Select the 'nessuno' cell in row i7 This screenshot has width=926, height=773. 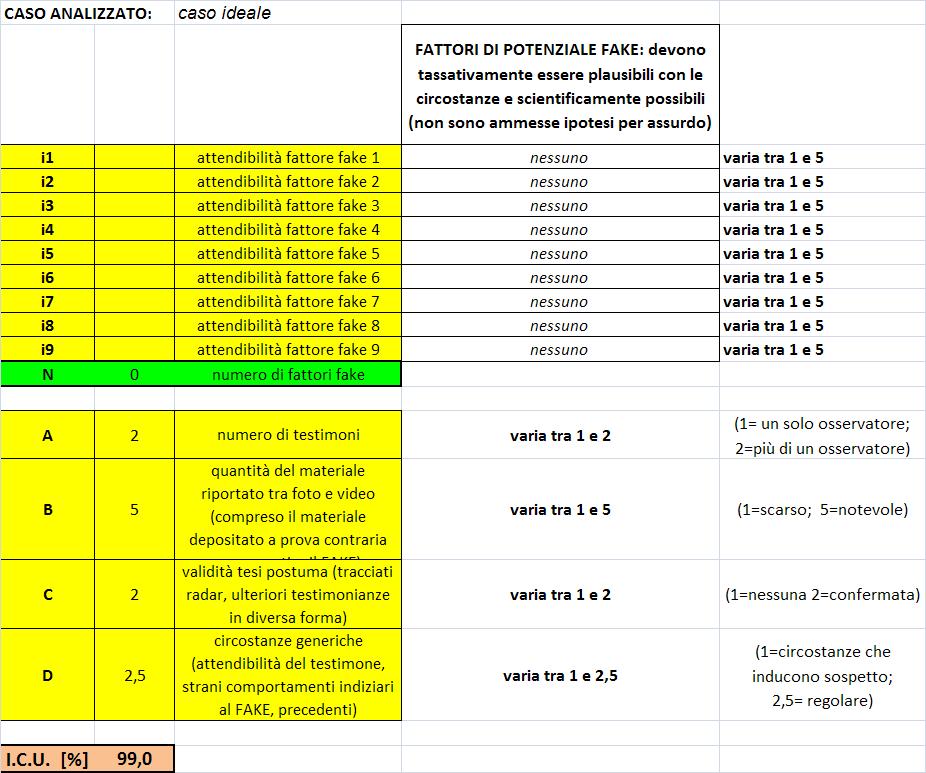pos(560,301)
